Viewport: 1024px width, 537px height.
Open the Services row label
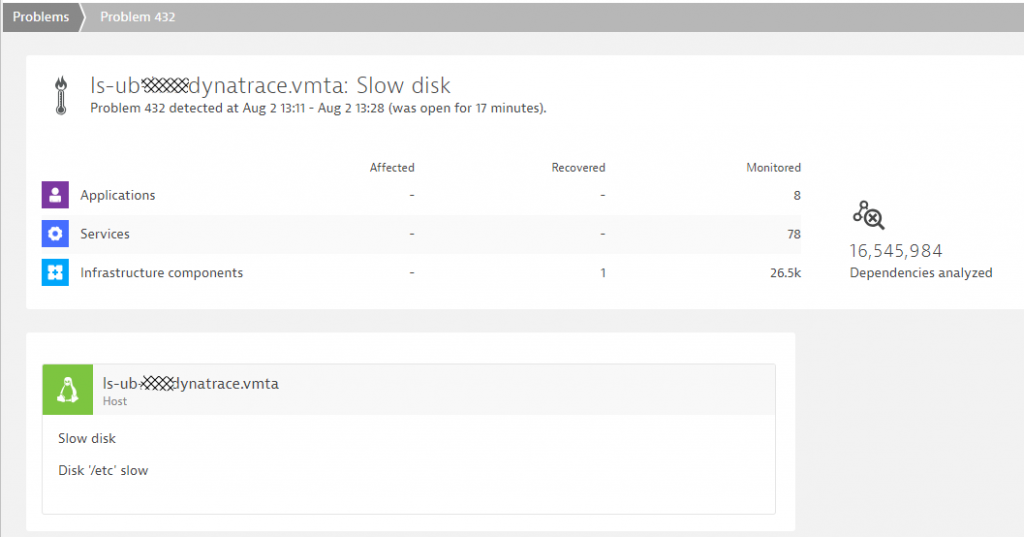click(105, 234)
